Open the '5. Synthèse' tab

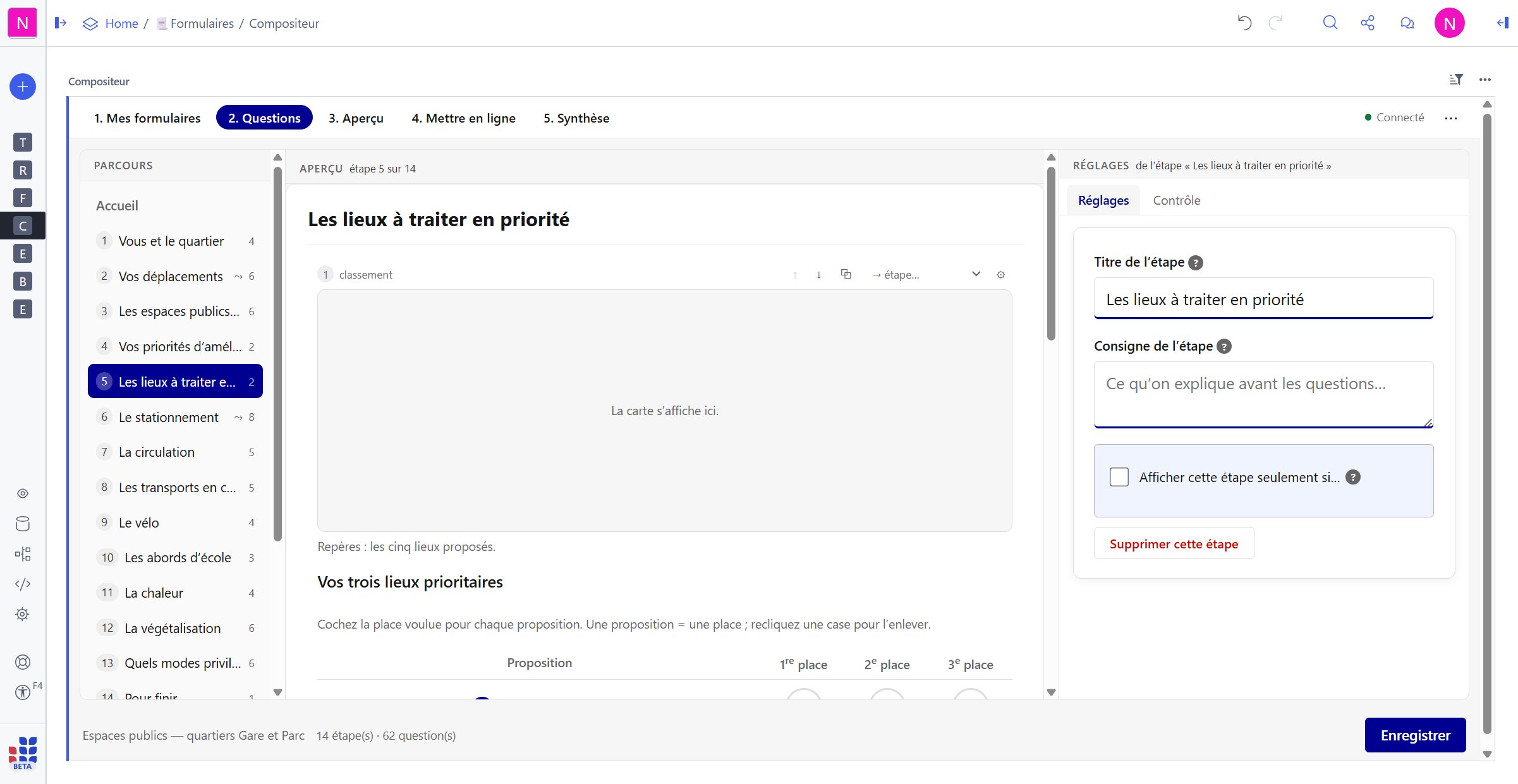tap(576, 118)
